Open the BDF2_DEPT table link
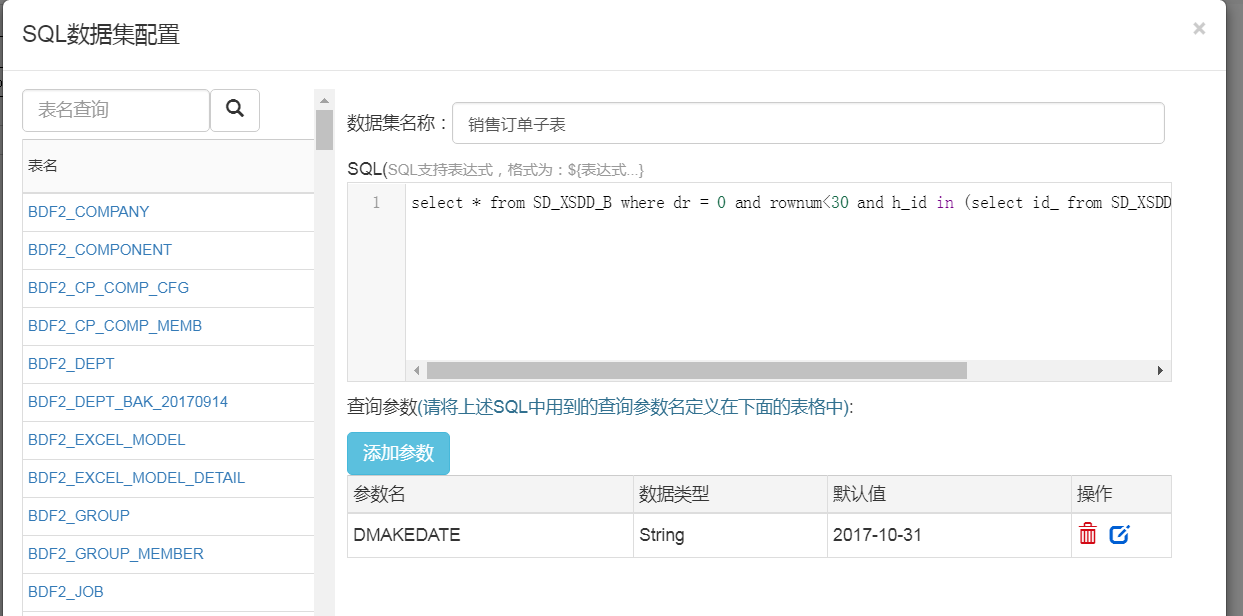1243x616 pixels. click(x=70, y=364)
